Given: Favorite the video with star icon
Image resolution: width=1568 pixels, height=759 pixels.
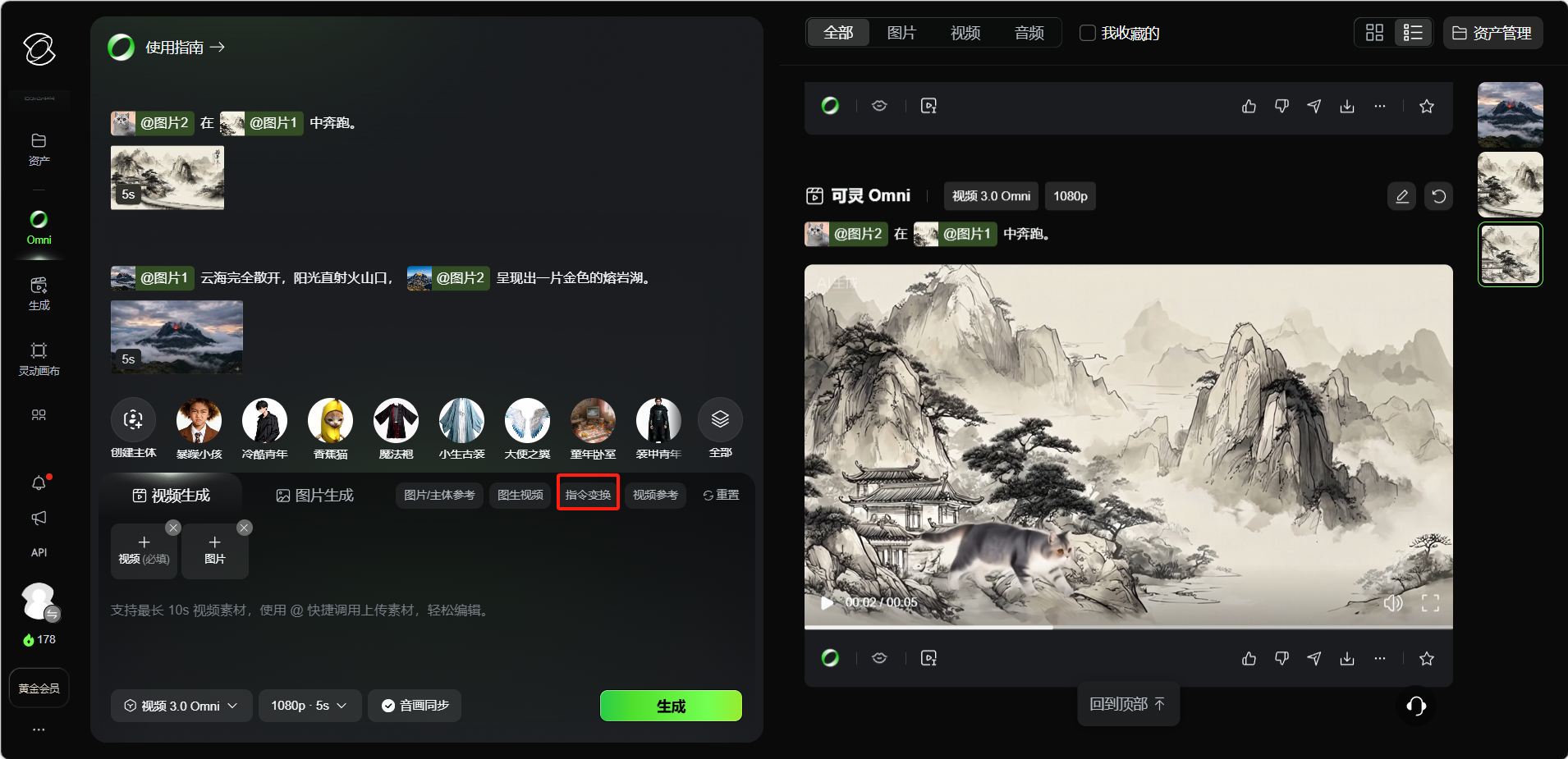Looking at the screenshot, I should 1427,658.
